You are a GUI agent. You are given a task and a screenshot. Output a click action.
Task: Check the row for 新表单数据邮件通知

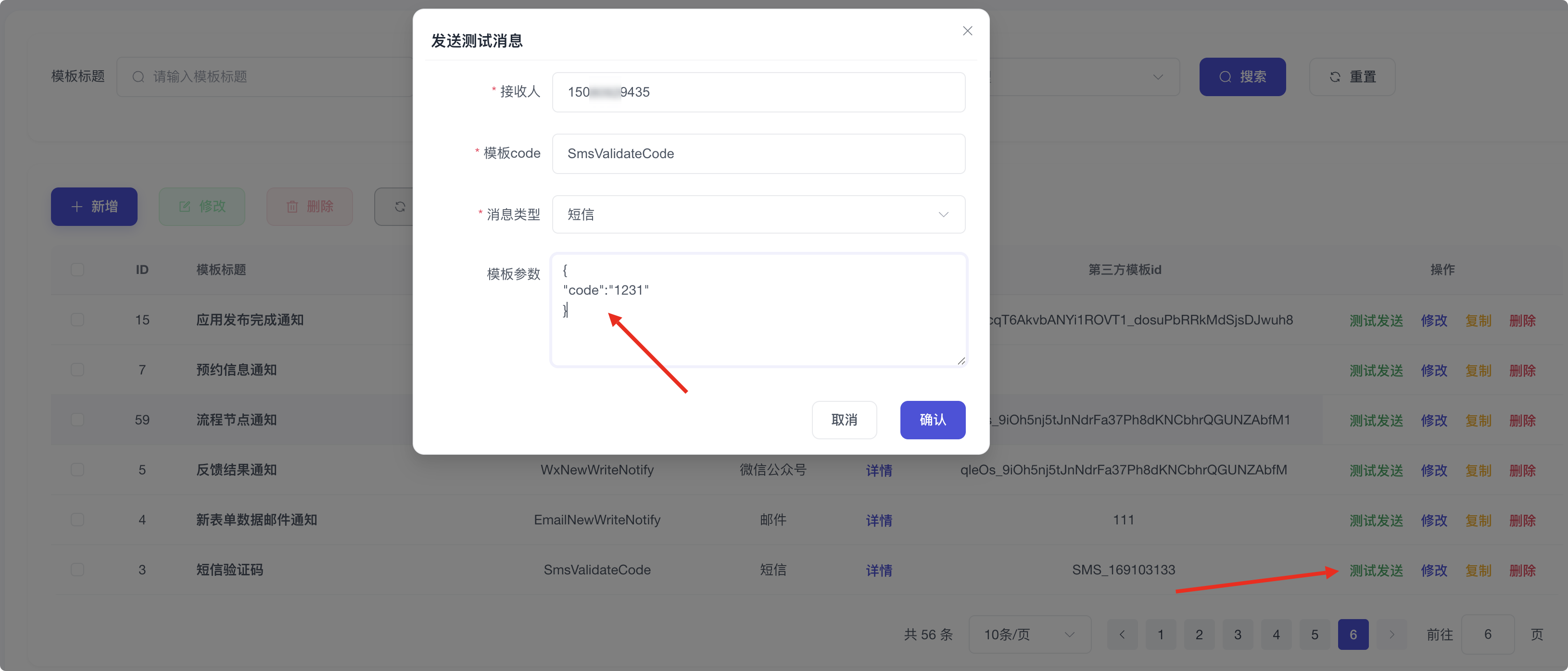point(77,520)
